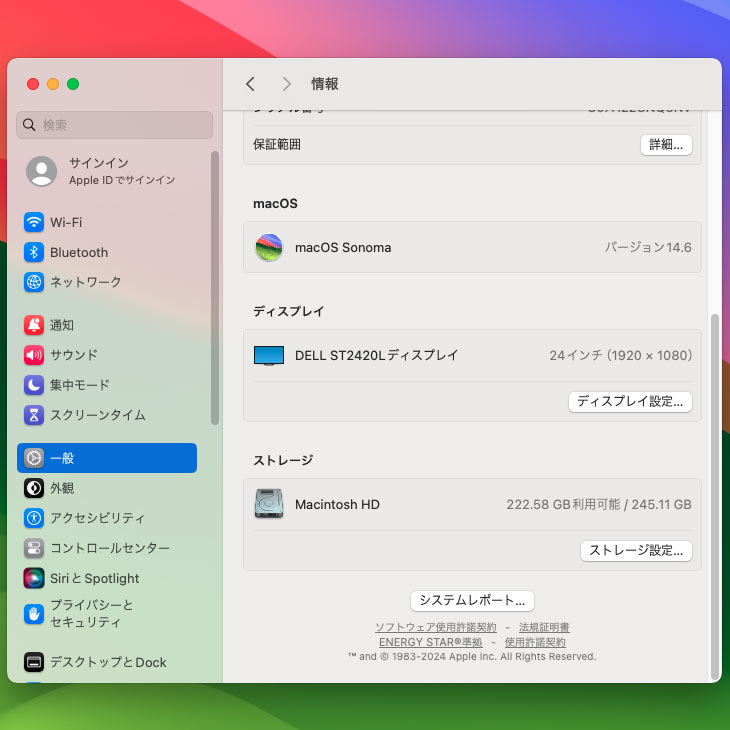
Task: Click the DELL display monitor icon
Action: pos(269,355)
